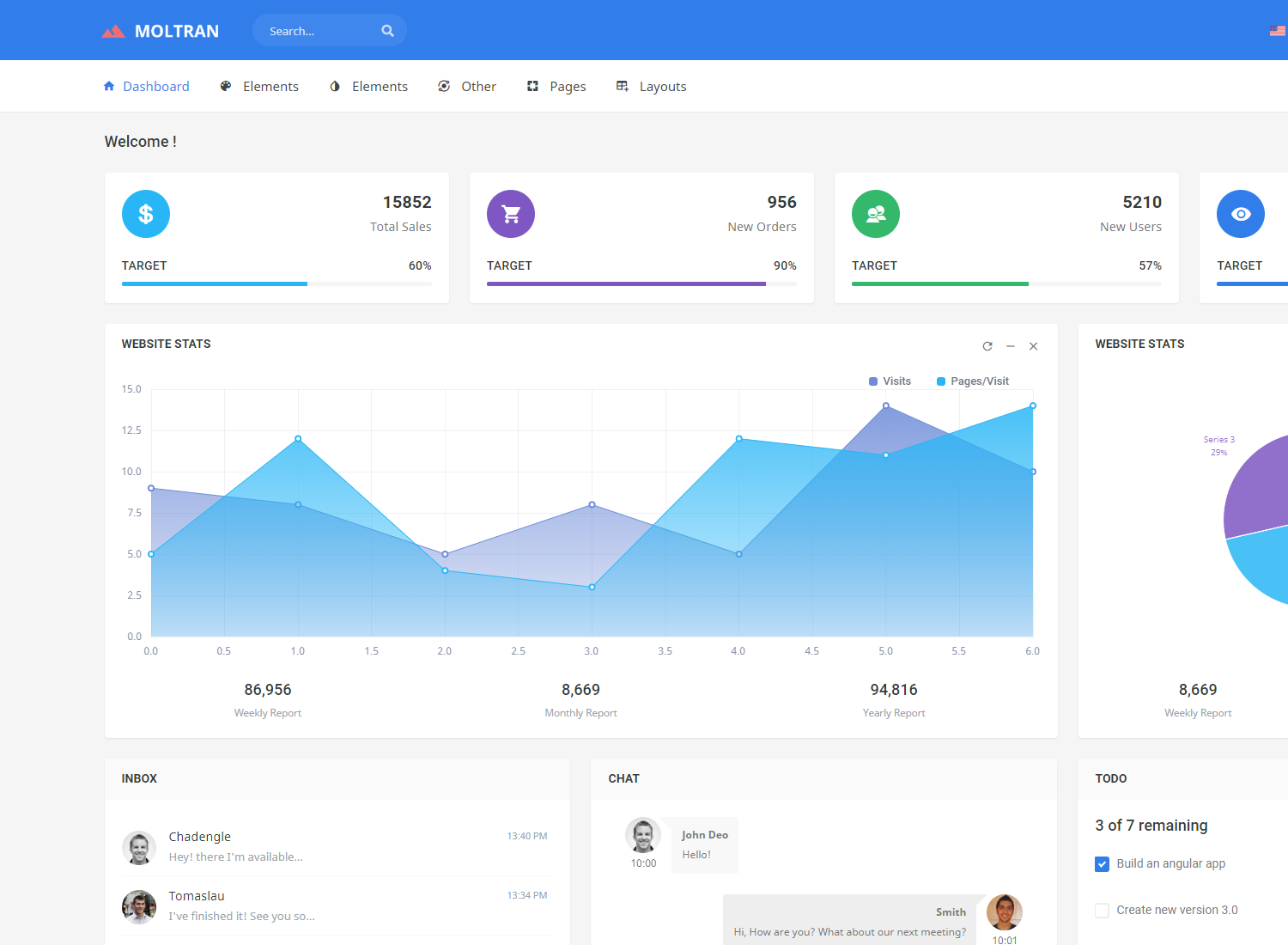Click Smith's chat avatar

pos(1005,912)
